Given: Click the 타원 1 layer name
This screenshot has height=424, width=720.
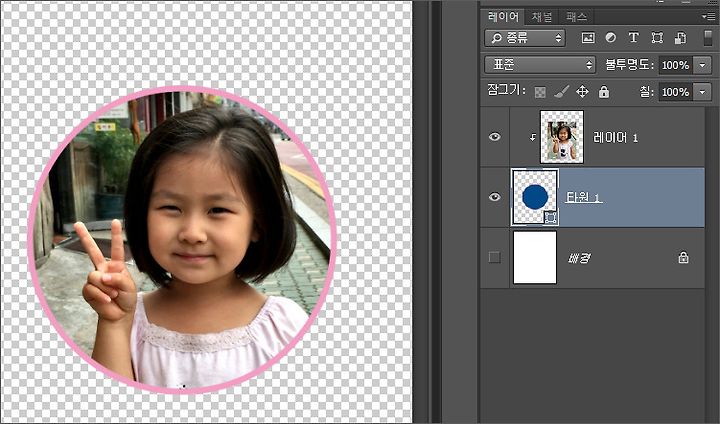Looking at the screenshot, I should [x=583, y=198].
